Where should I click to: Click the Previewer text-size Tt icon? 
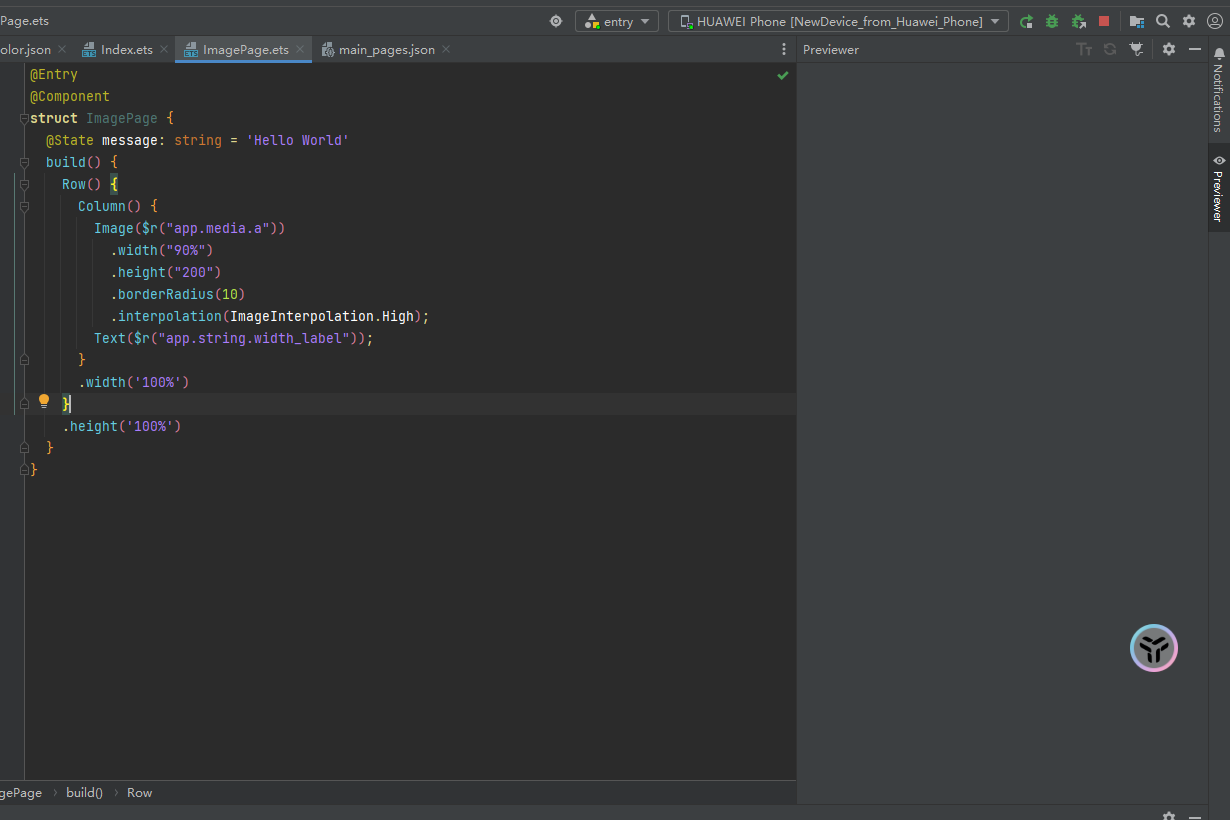click(1084, 49)
